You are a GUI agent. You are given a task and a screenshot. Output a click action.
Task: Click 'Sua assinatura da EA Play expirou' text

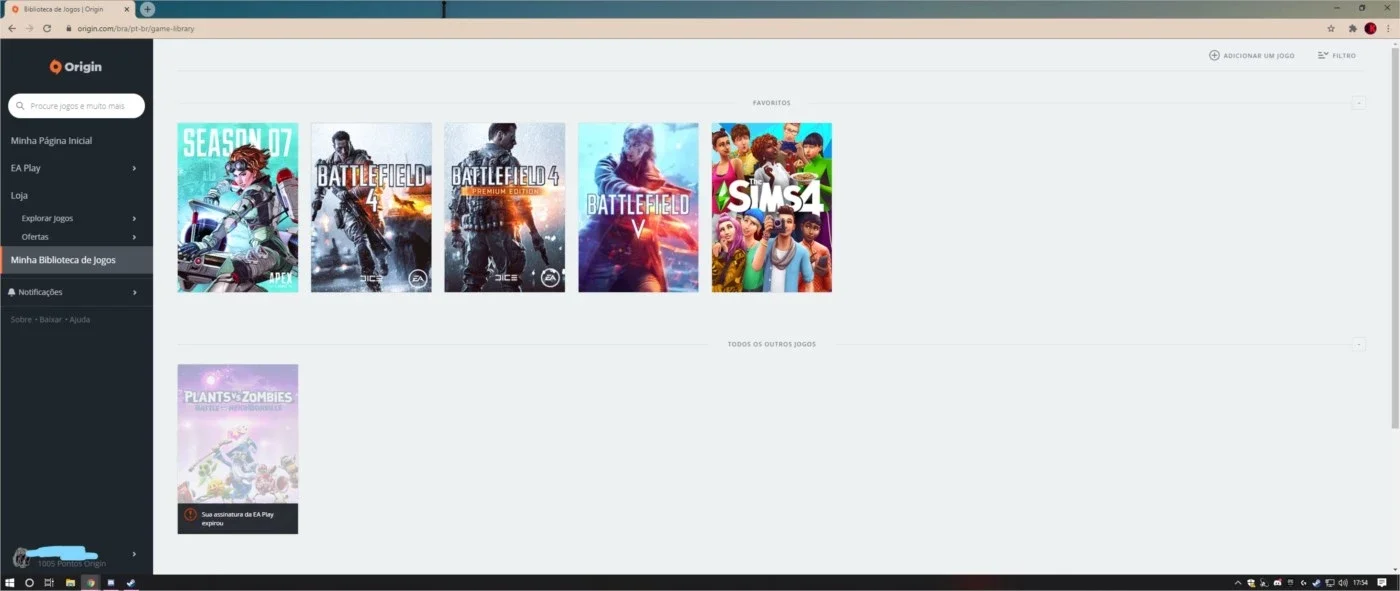(237, 518)
